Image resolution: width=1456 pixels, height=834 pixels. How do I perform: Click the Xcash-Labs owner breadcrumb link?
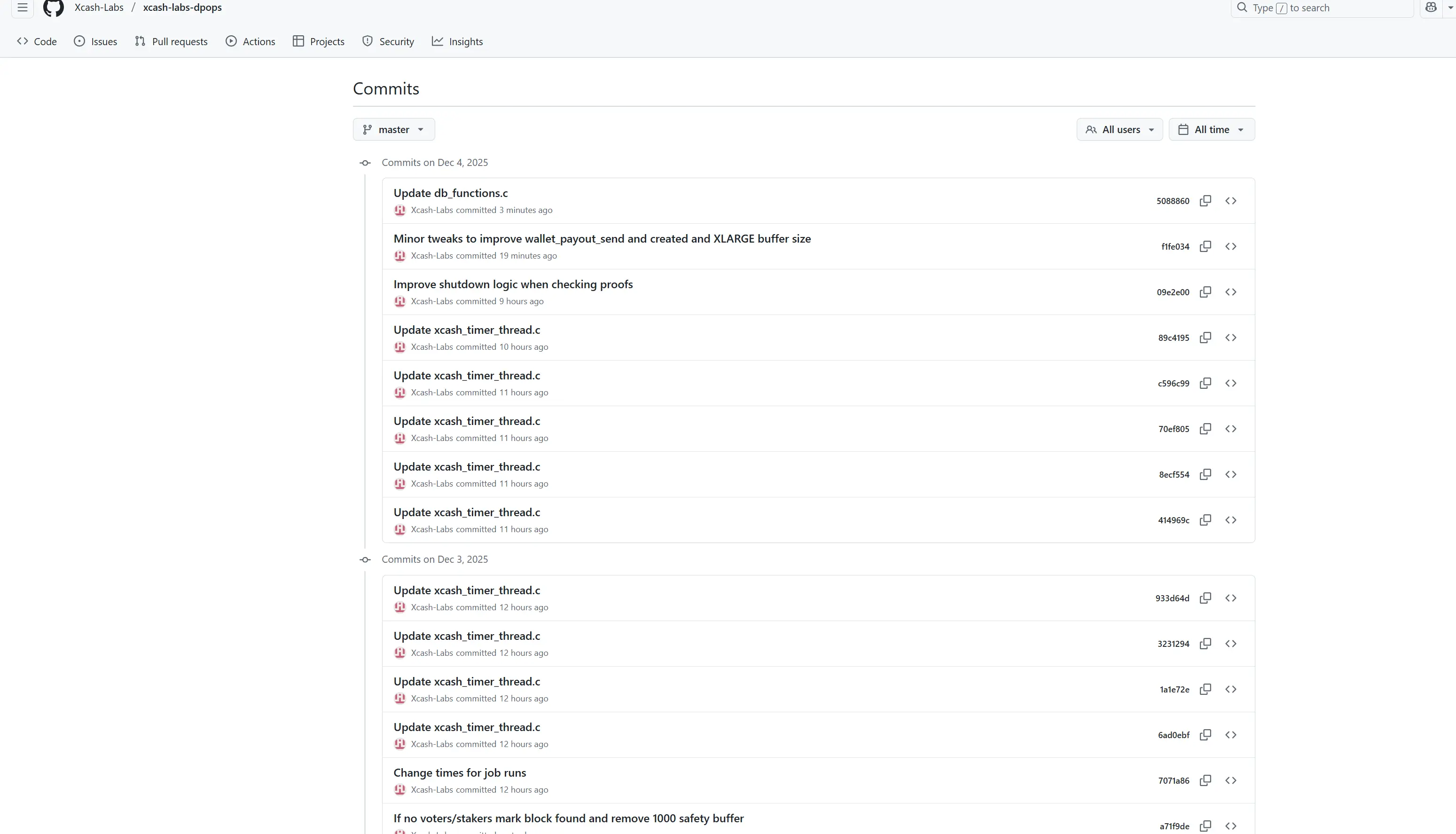[99, 8]
